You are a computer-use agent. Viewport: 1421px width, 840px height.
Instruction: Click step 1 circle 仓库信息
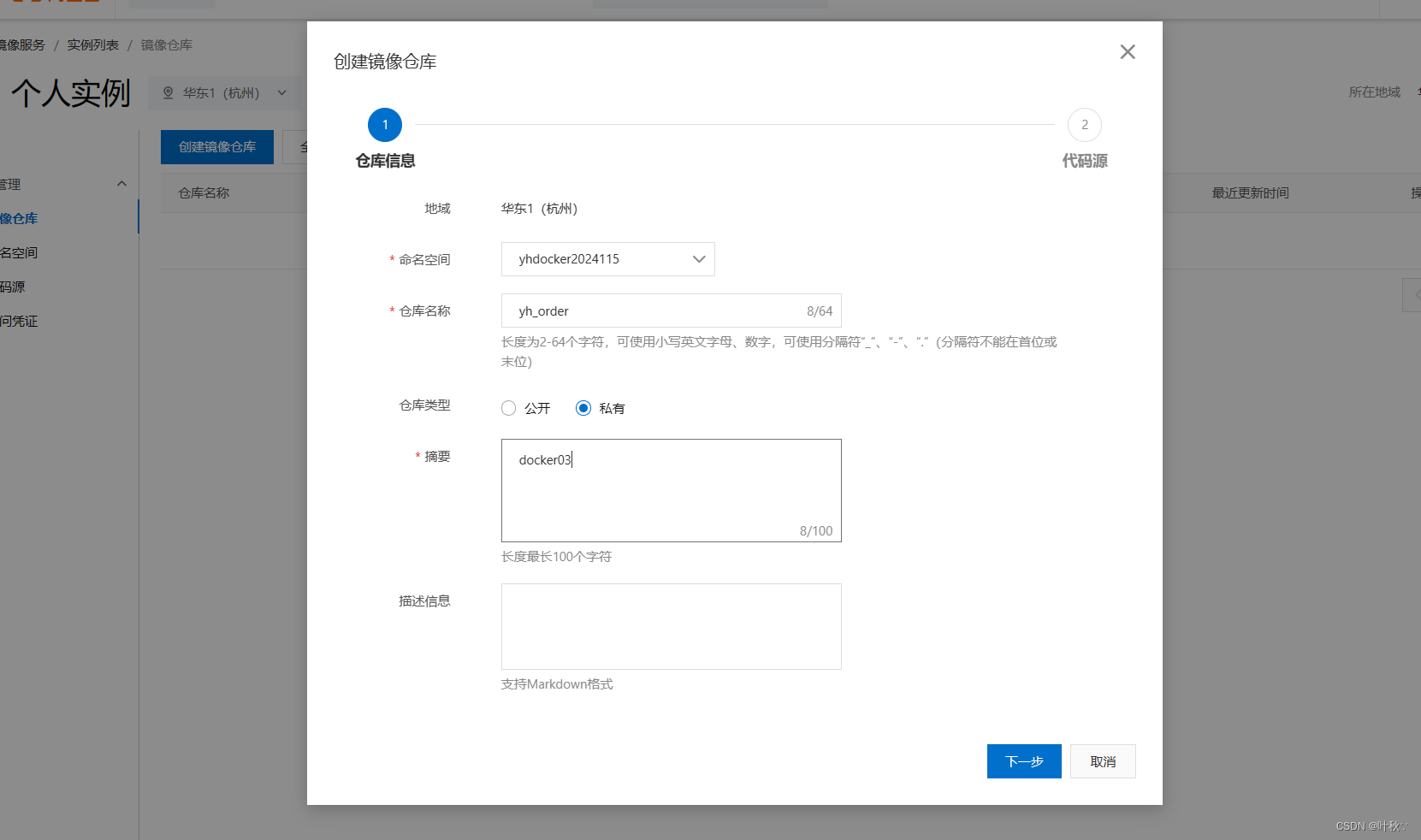[x=385, y=125]
